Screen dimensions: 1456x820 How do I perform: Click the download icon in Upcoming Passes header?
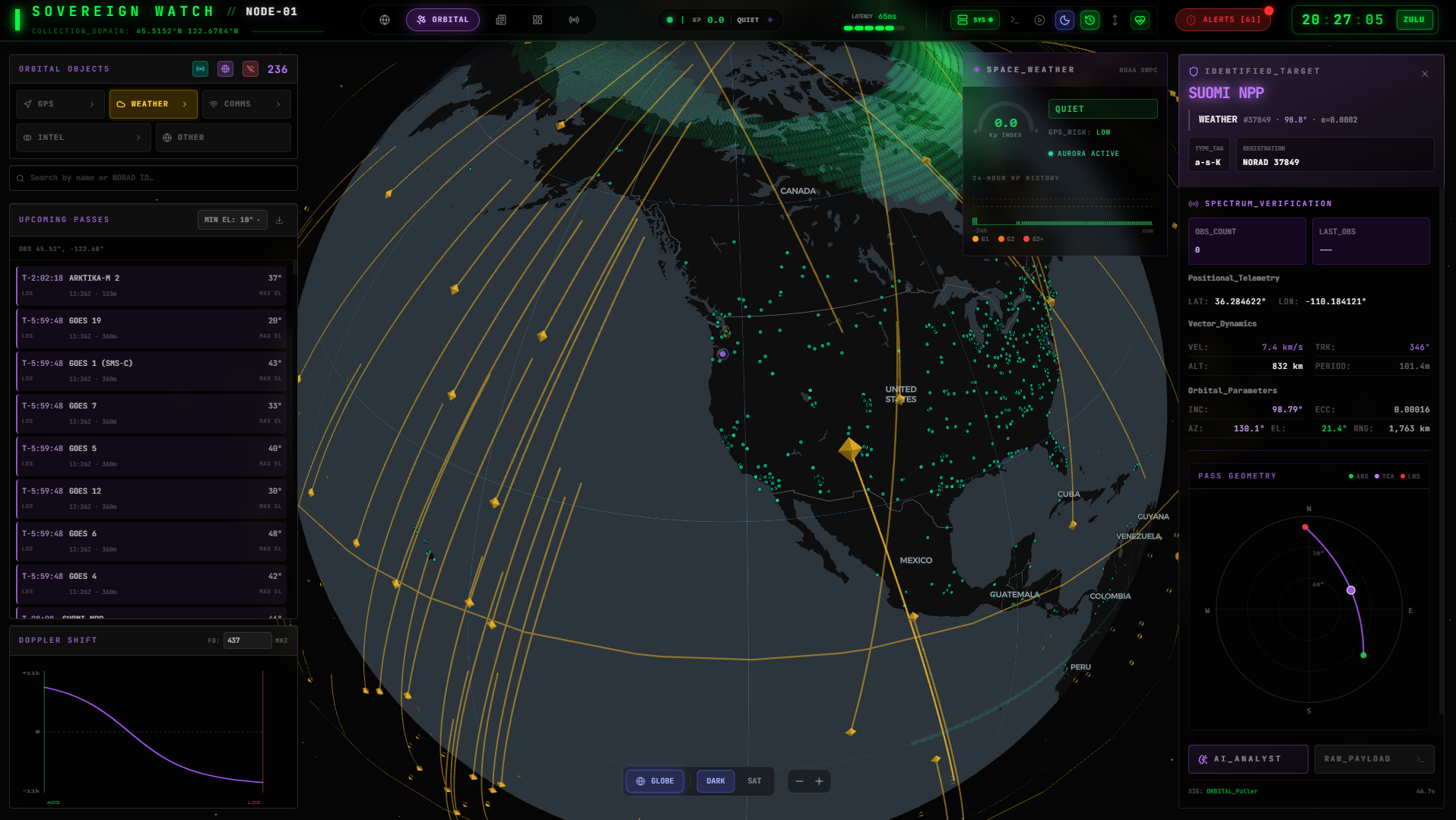point(279,220)
